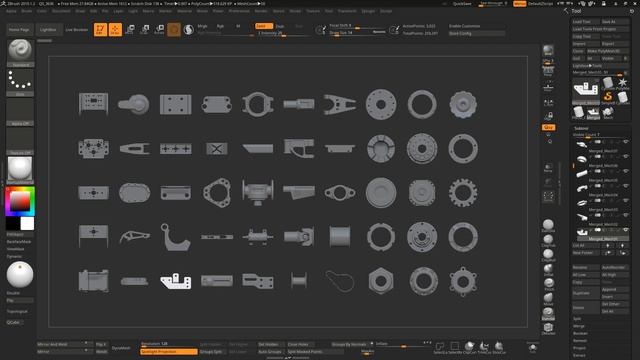Select the Pinch brush on right shelf
Image resolution: width=640 pixels, height=360 pixels.
coord(548,284)
